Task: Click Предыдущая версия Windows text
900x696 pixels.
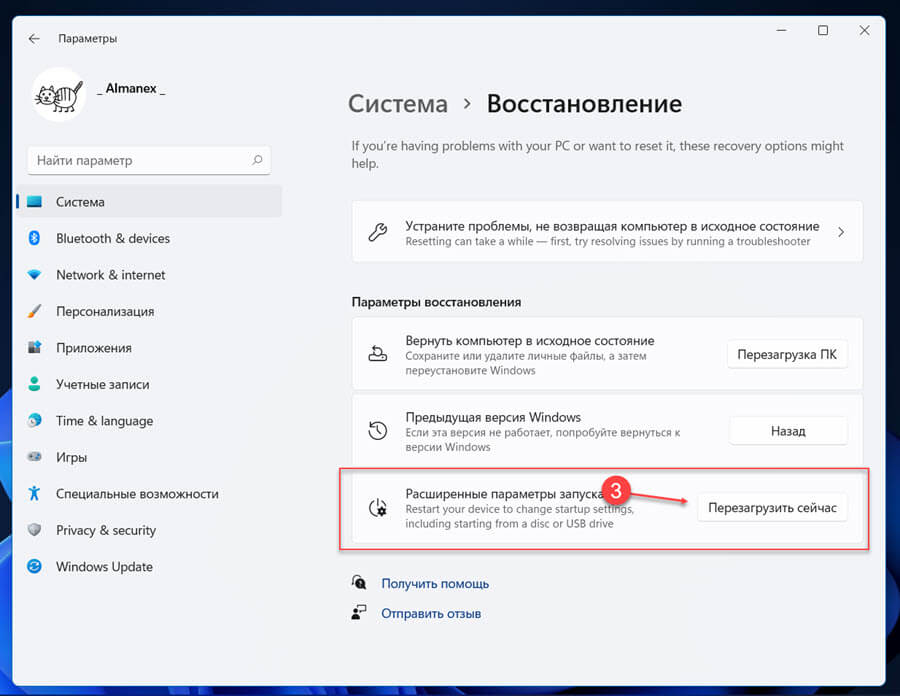Action: point(493,417)
